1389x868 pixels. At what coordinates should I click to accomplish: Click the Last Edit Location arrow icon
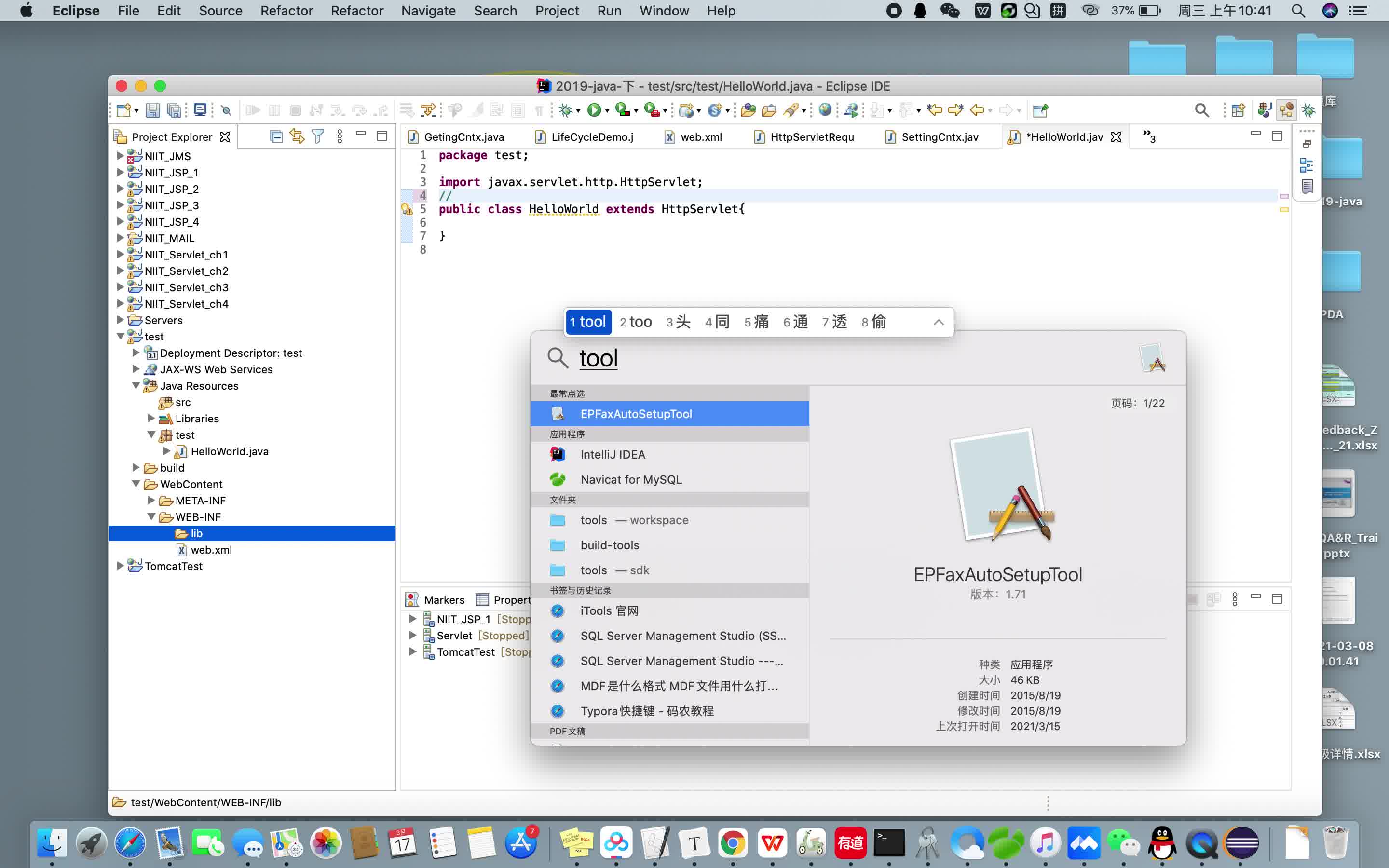click(934, 109)
